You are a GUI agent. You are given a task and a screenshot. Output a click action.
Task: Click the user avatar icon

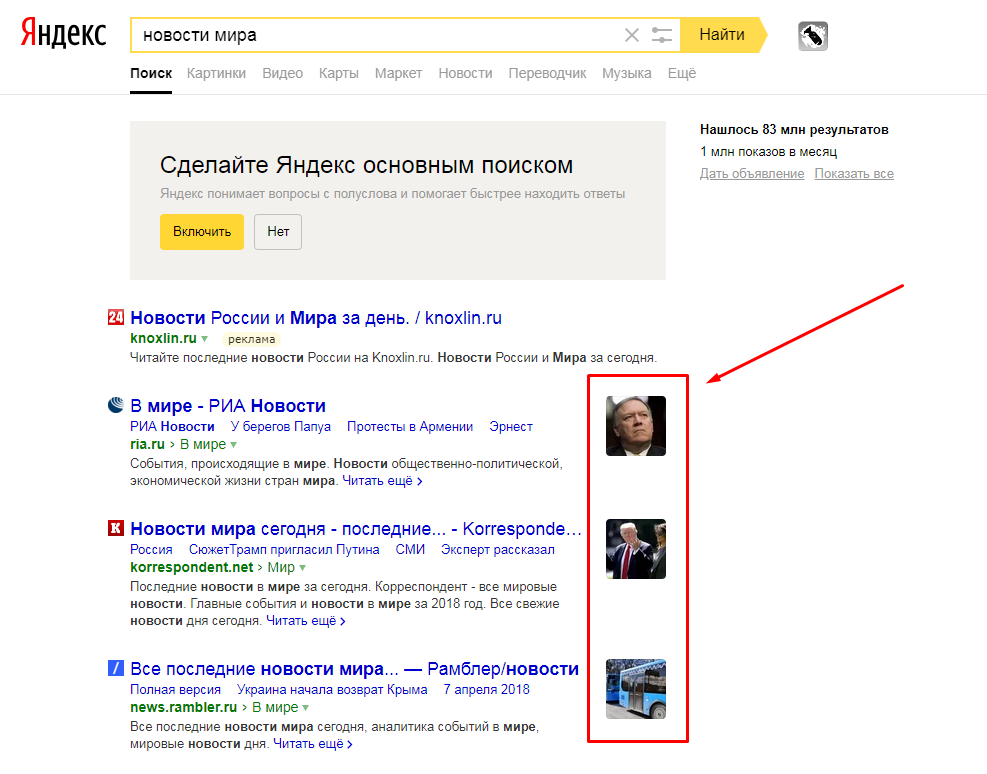[x=812, y=37]
